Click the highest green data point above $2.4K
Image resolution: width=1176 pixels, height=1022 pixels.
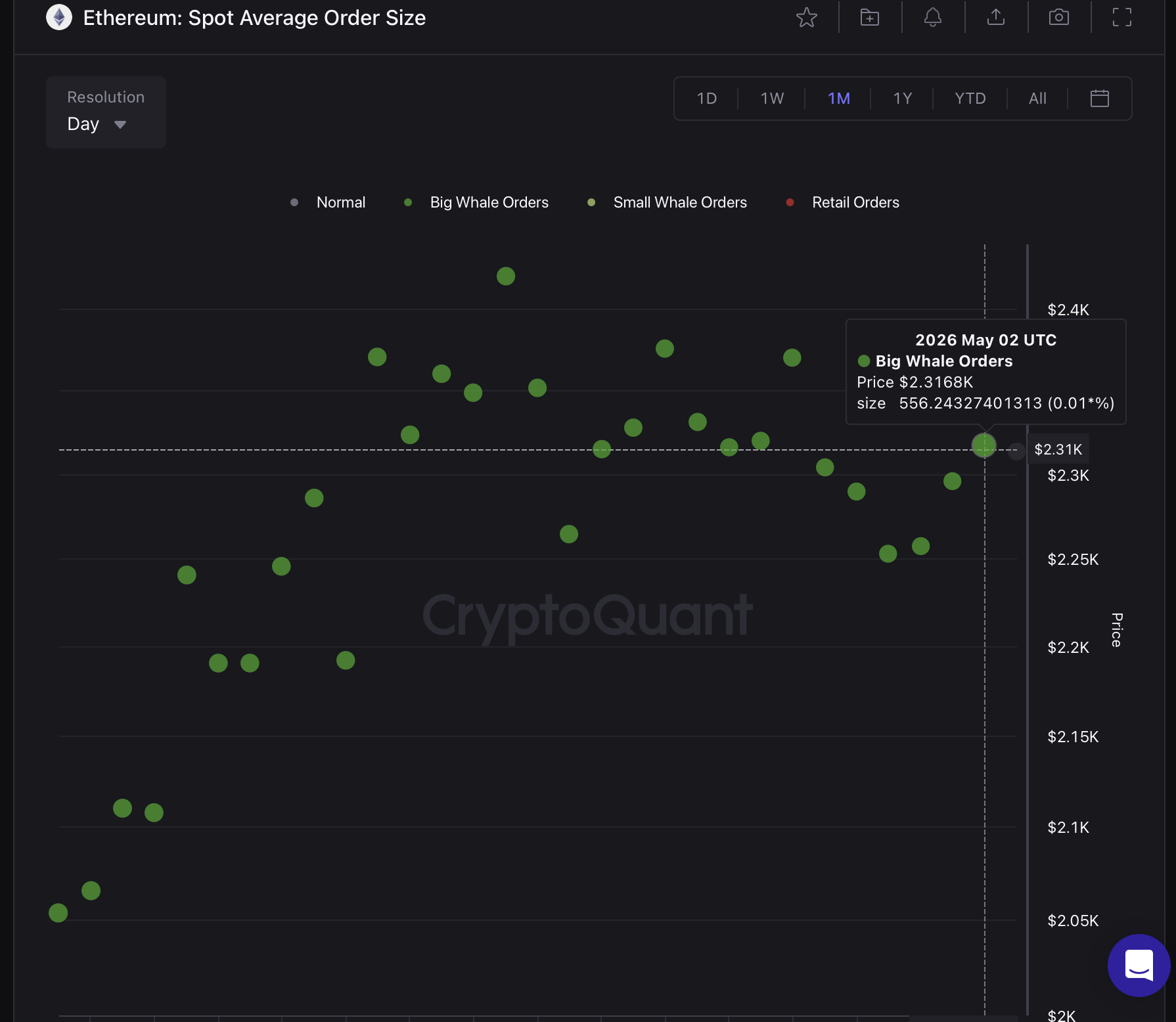(x=506, y=276)
